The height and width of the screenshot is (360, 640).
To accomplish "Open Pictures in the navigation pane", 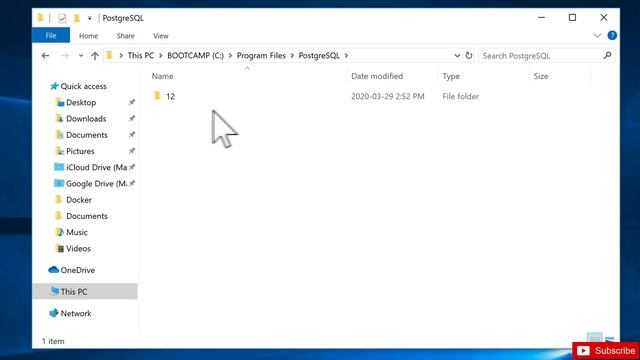I will click(80, 151).
